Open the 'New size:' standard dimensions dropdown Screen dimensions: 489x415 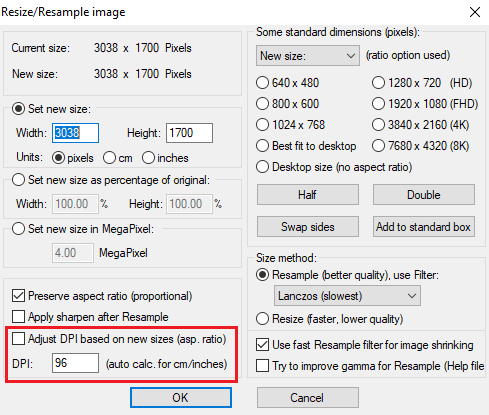point(308,56)
